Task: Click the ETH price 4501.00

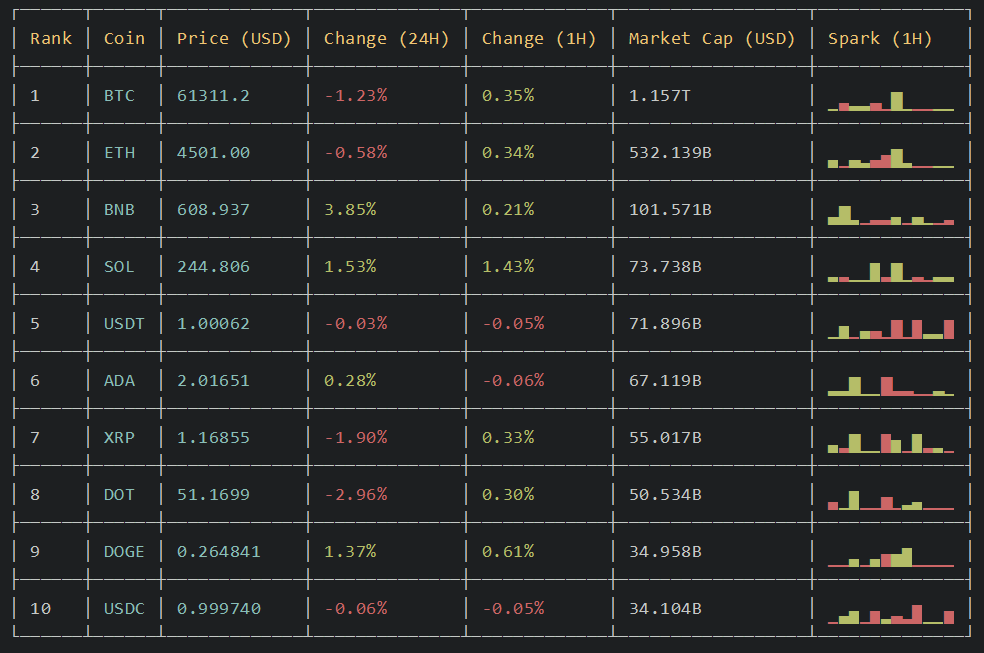Action: [213, 153]
